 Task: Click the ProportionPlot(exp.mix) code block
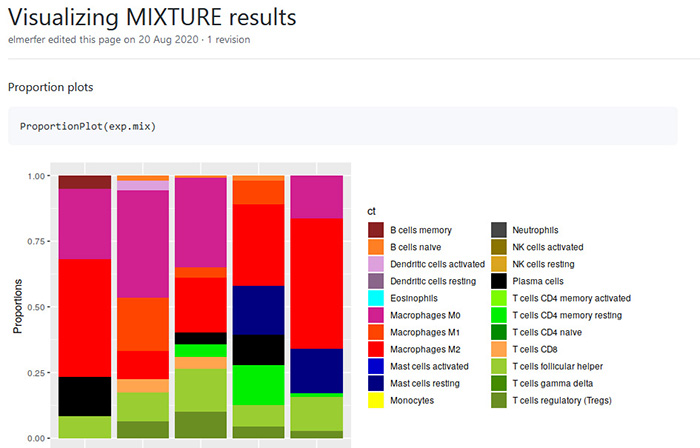point(342,126)
